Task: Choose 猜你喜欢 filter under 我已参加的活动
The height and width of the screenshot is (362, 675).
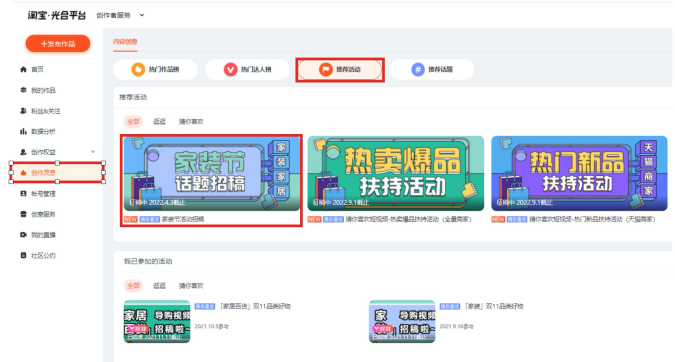Action: [191, 286]
